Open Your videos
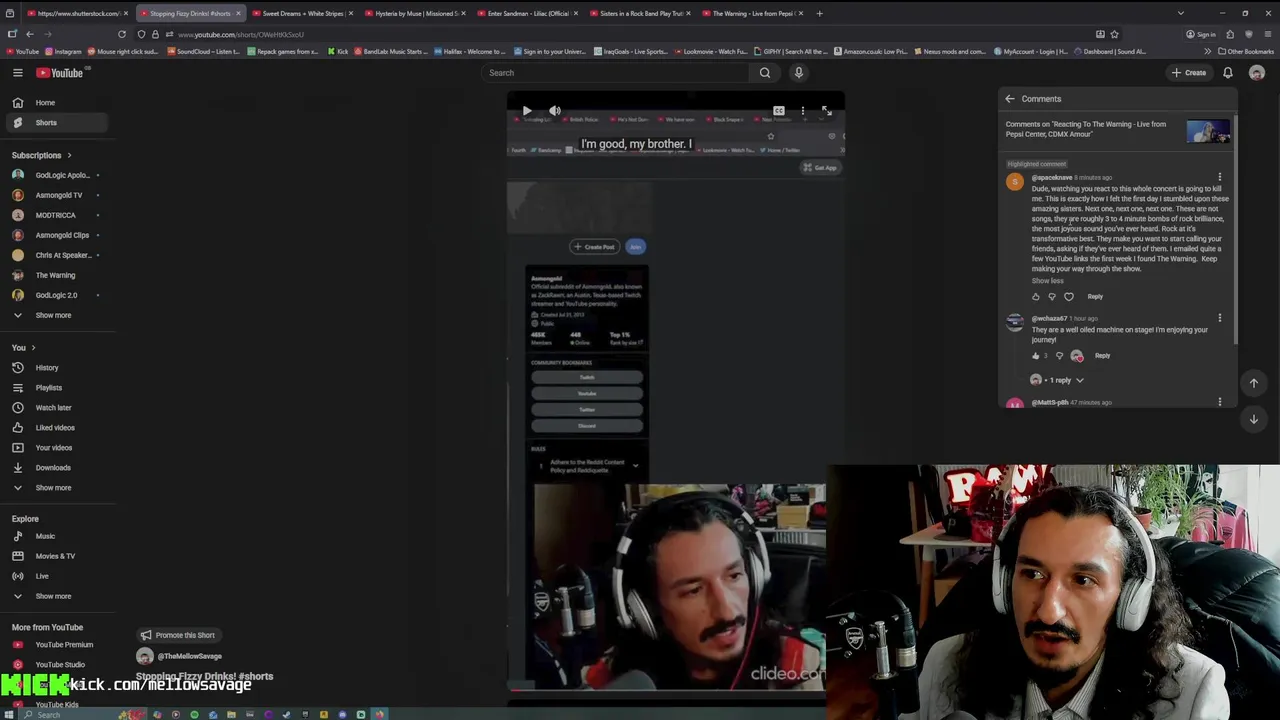This screenshot has width=1280, height=720. point(58,447)
